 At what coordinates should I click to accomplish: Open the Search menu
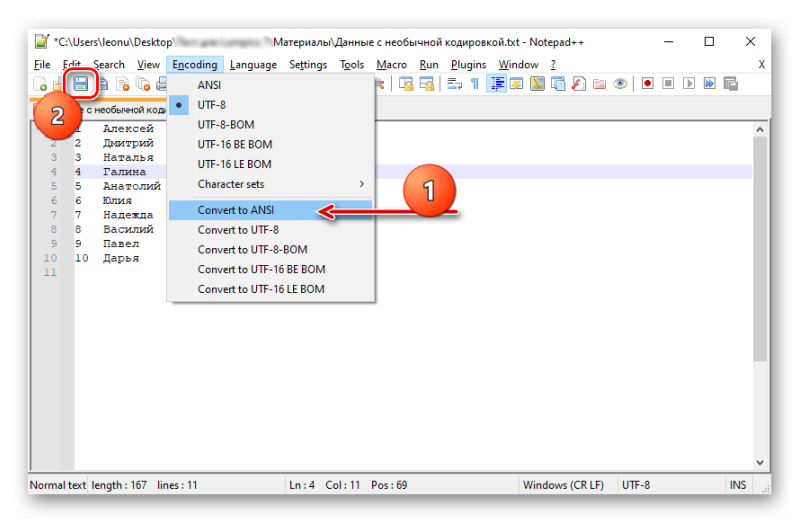click(x=109, y=65)
